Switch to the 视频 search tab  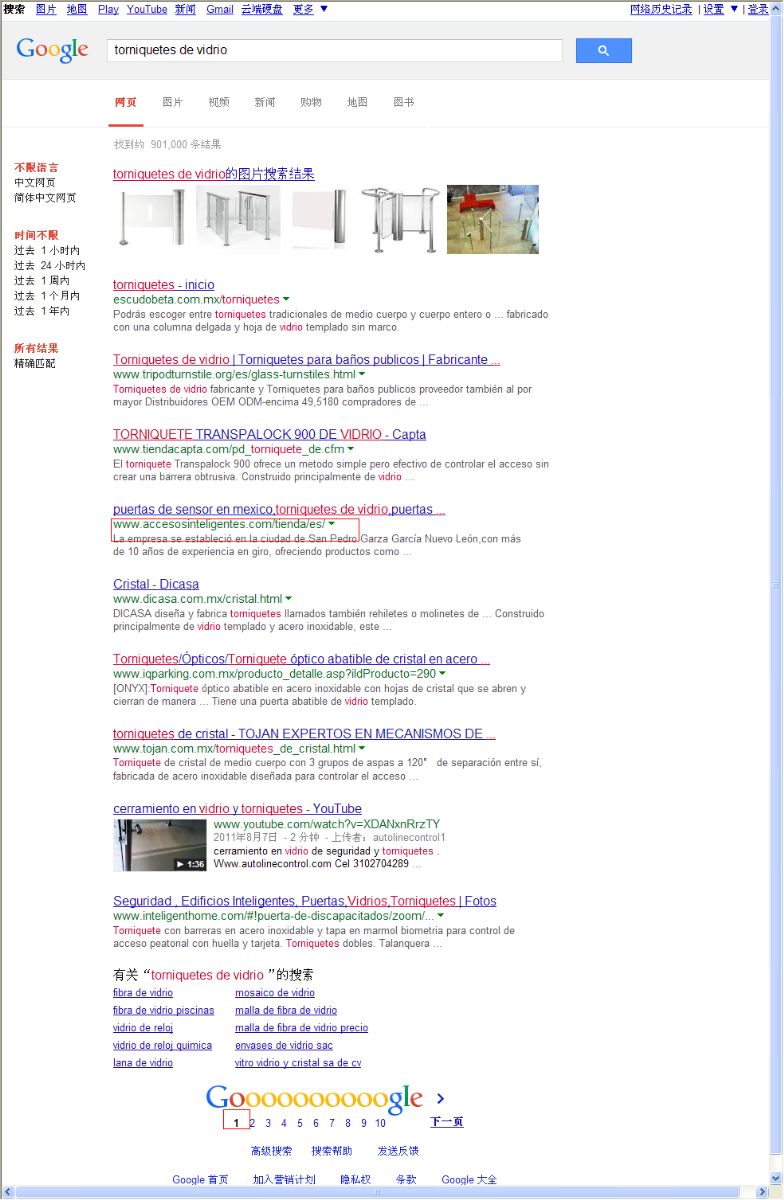(219, 102)
